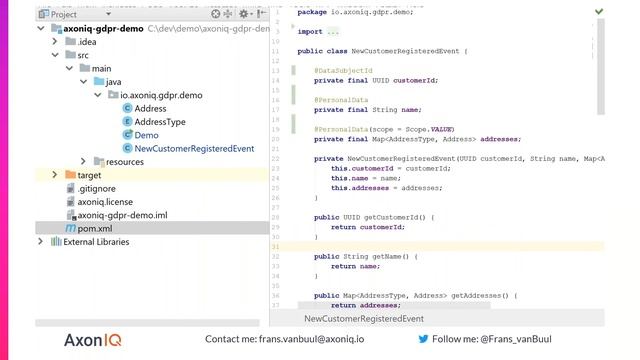The image size is (640, 360).
Task: Click the collapse all icon in Project panel
Action: 228,14
